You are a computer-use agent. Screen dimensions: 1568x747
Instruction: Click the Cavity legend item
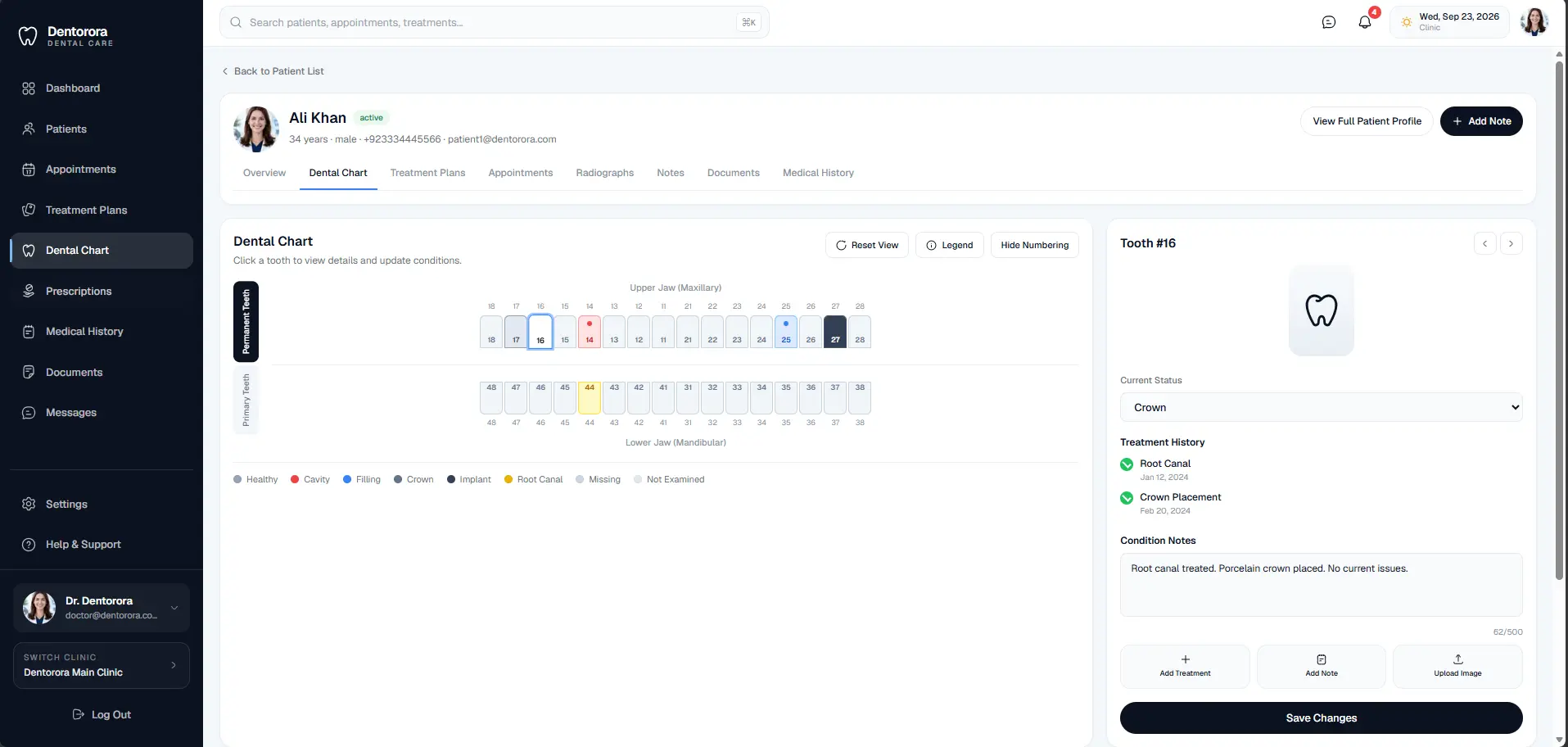point(310,480)
